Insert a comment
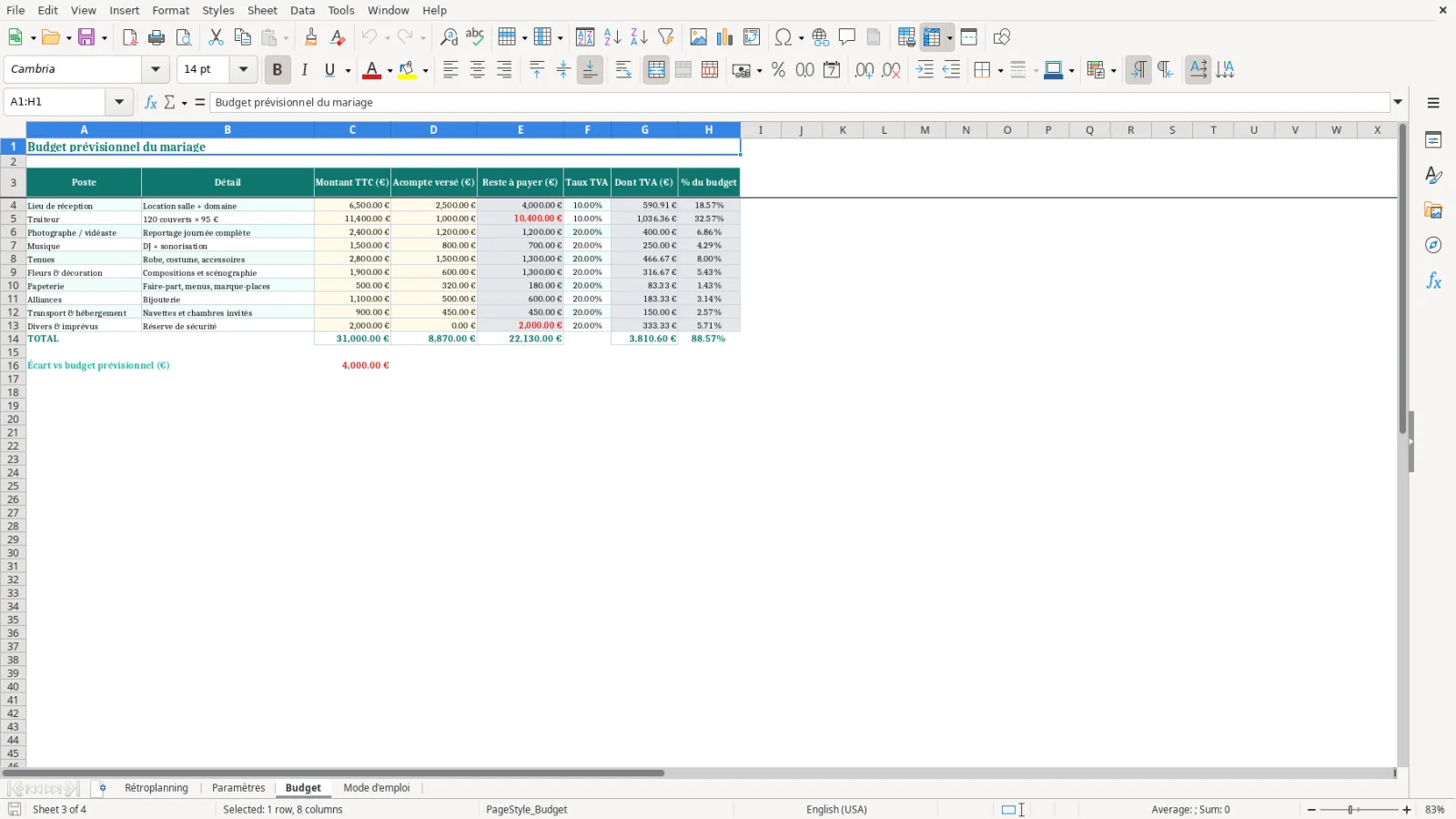 pos(847,37)
